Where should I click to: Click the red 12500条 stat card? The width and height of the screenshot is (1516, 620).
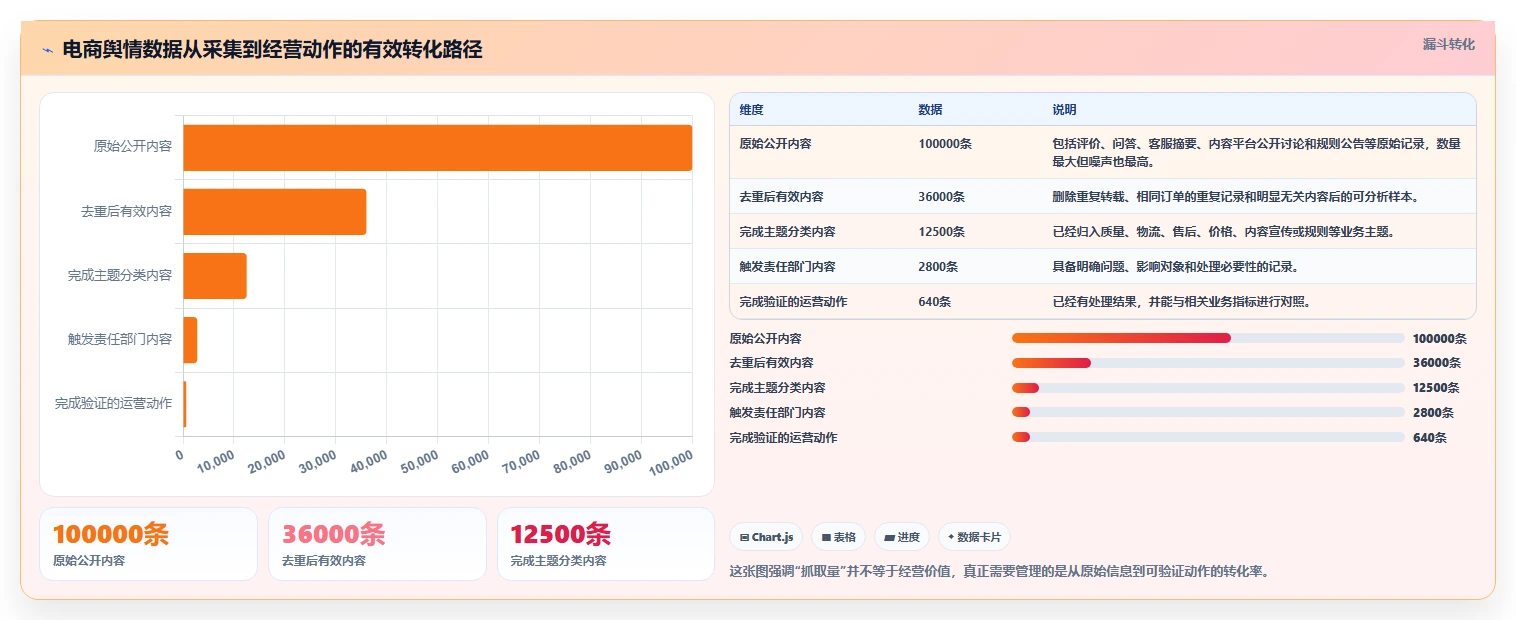tap(606, 544)
